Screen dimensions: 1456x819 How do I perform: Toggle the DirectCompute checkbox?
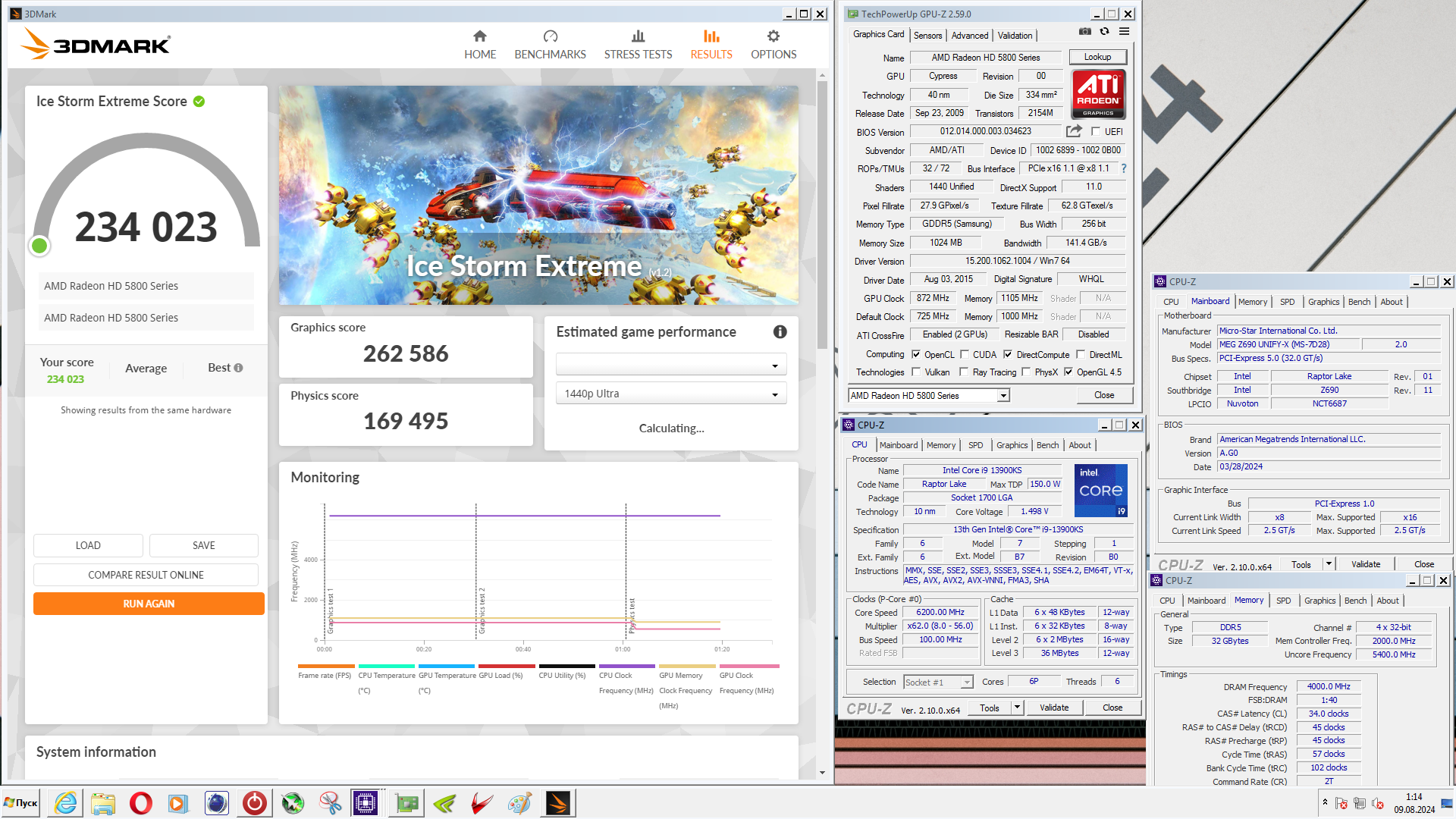click(x=1008, y=354)
